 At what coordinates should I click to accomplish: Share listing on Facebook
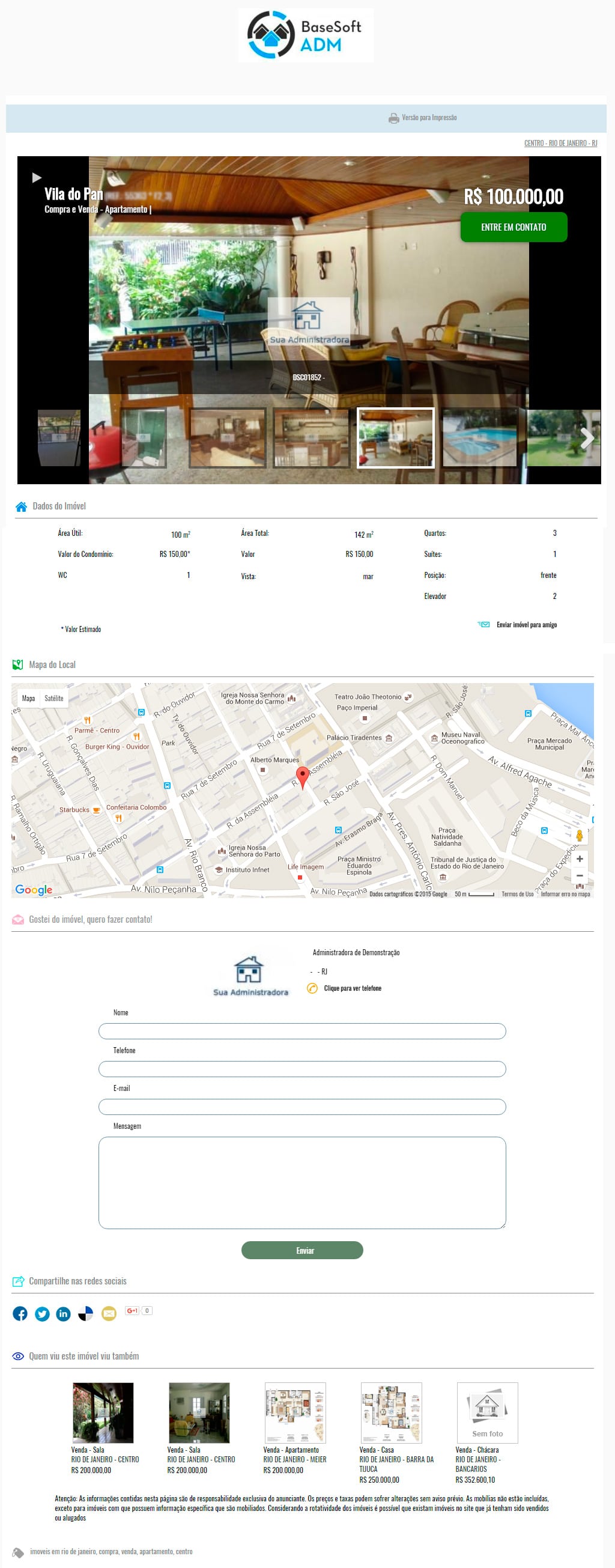click(20, 1313)
